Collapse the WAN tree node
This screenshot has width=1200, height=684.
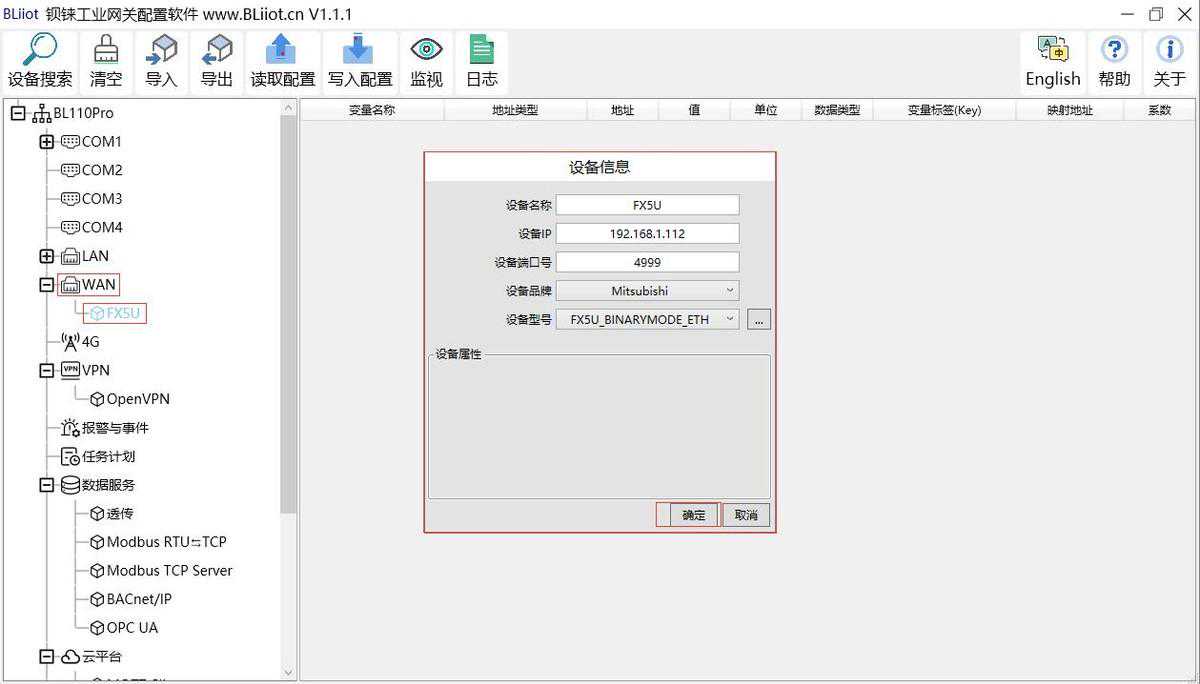[x=46, y=285]
